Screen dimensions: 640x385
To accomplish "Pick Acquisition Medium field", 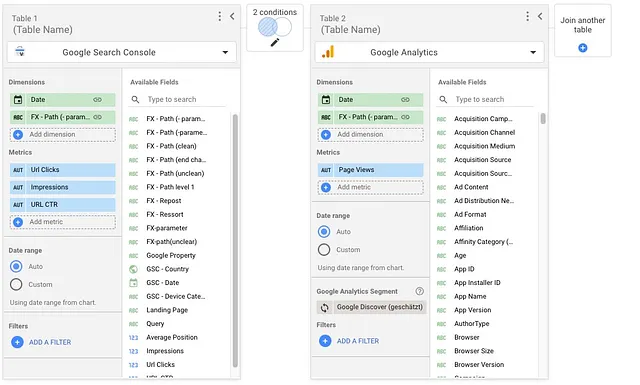I will [484, 146].
